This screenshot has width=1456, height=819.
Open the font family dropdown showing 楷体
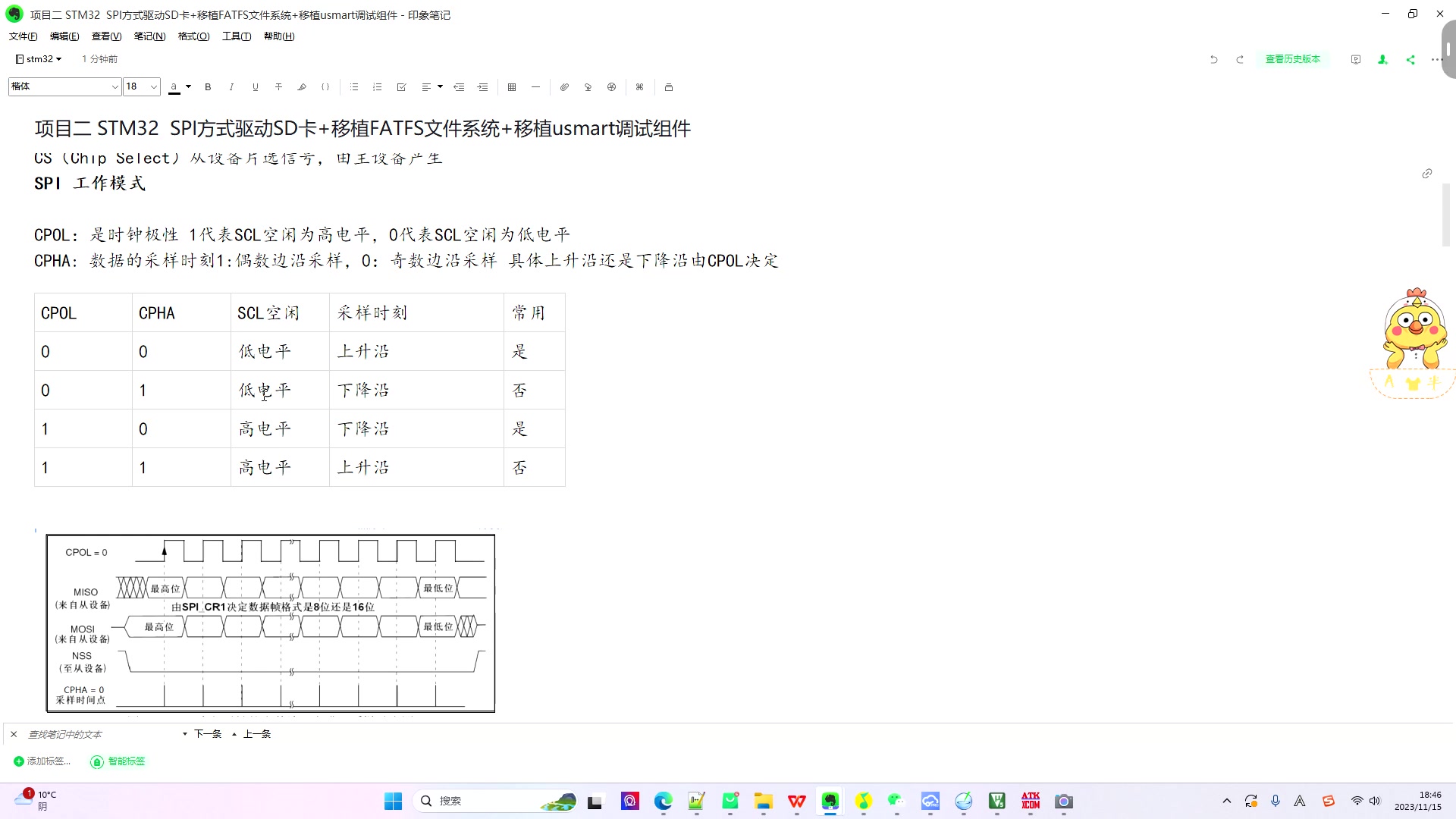[x=64, y=86]
